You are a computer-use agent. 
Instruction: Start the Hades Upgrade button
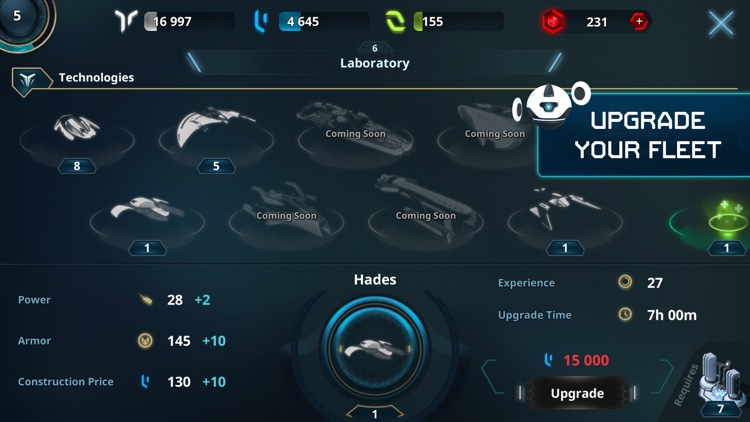point(577,393)
